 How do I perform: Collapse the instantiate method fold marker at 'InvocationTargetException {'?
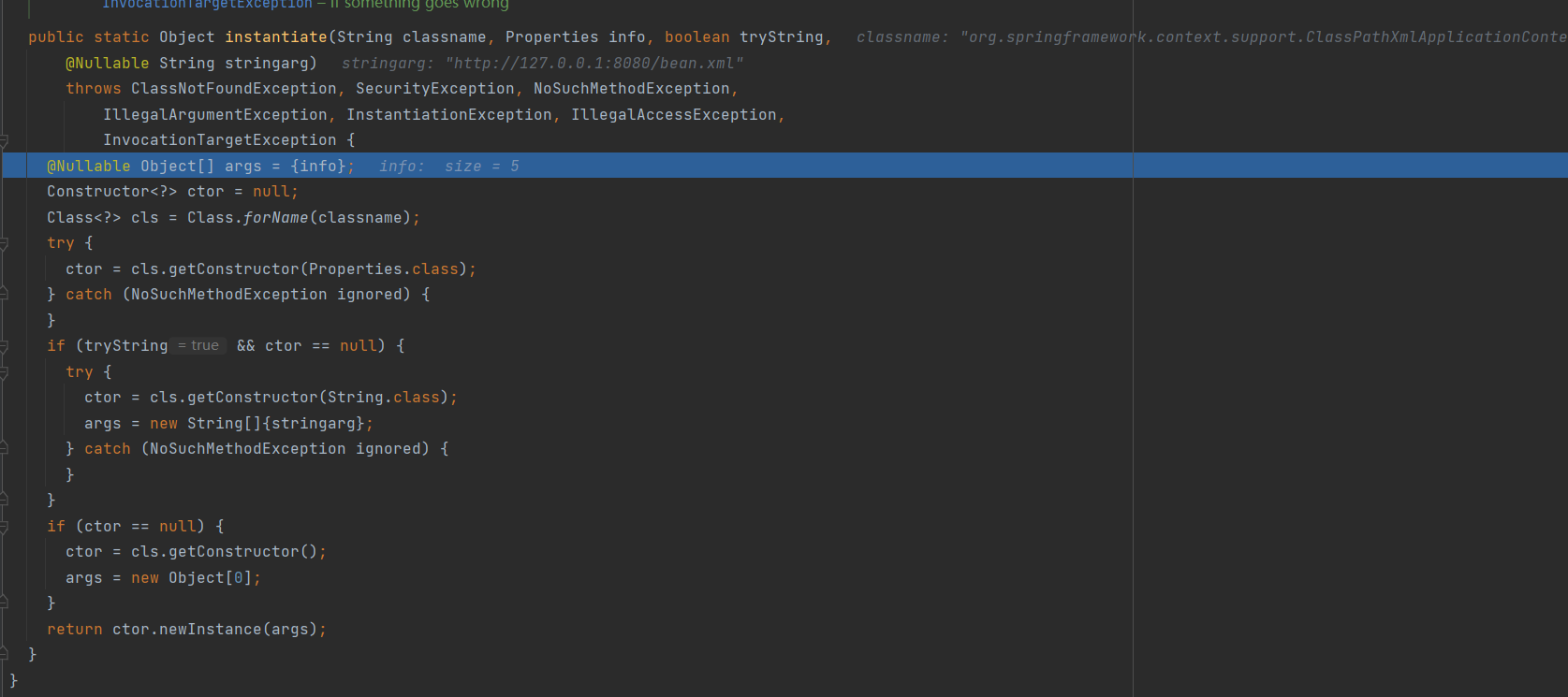(x=4, y=142)
